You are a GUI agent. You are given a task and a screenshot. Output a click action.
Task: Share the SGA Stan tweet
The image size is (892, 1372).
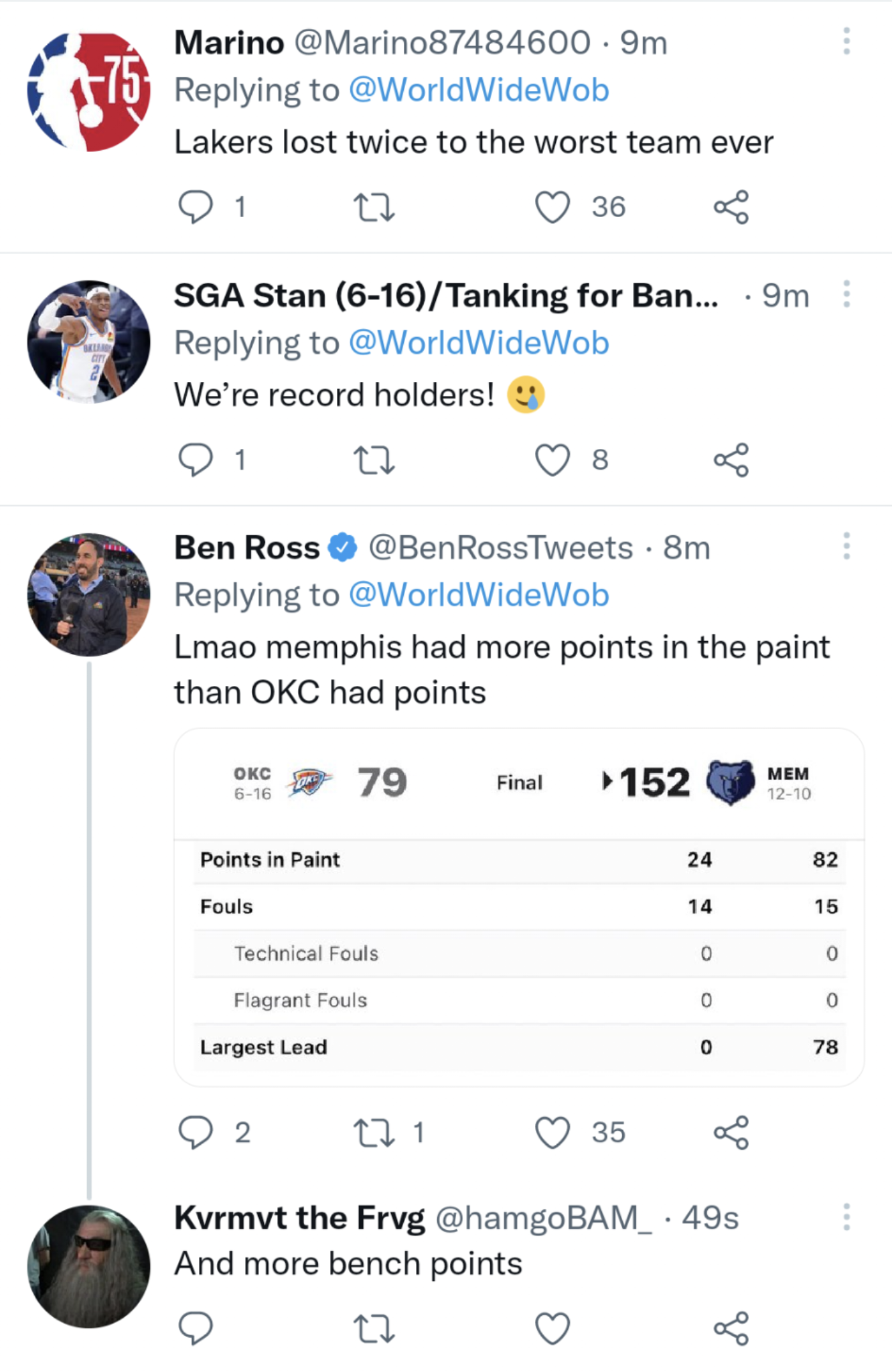pos(731,460)
